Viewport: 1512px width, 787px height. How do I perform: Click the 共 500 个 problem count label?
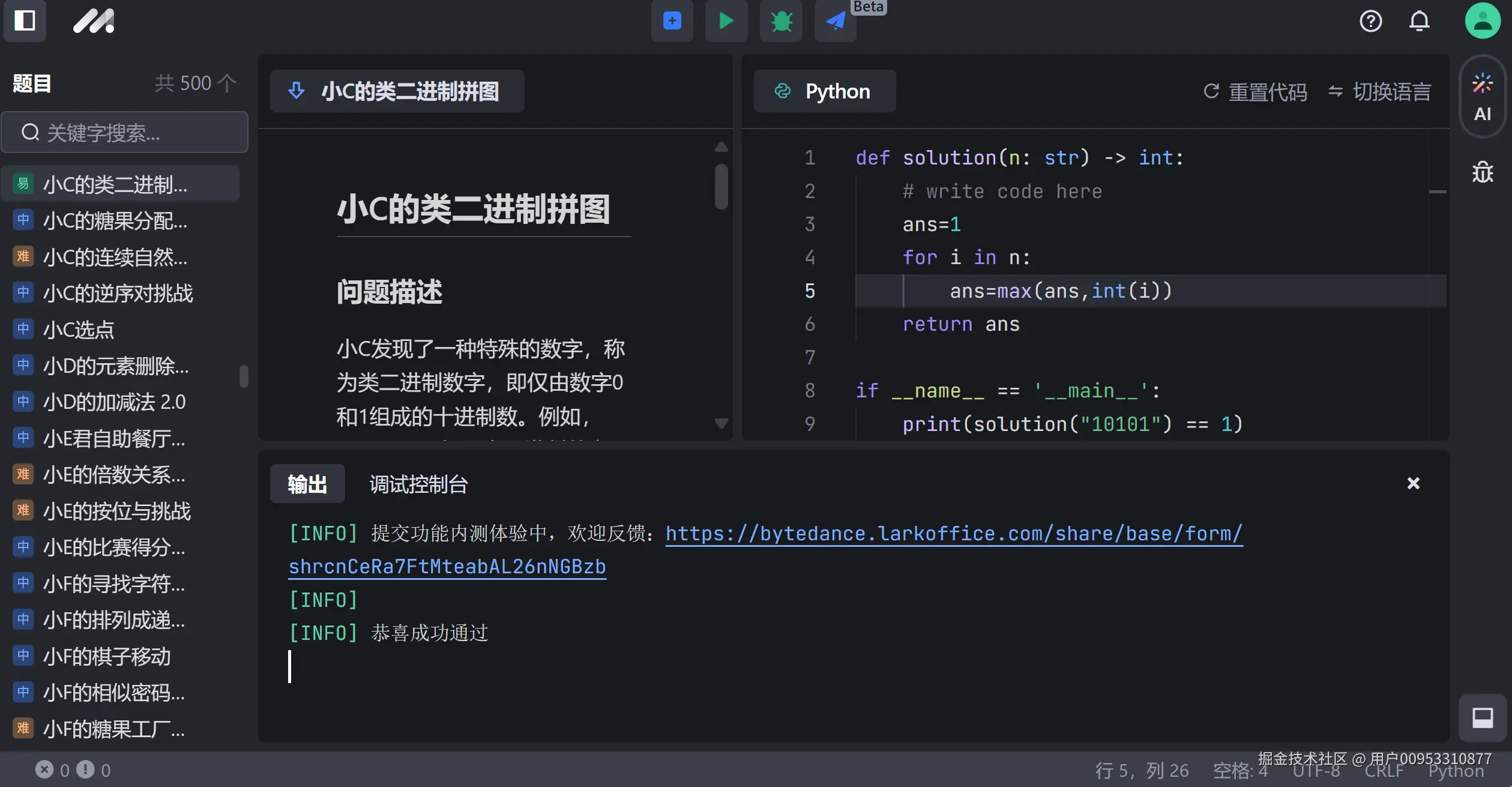[195, 83]
